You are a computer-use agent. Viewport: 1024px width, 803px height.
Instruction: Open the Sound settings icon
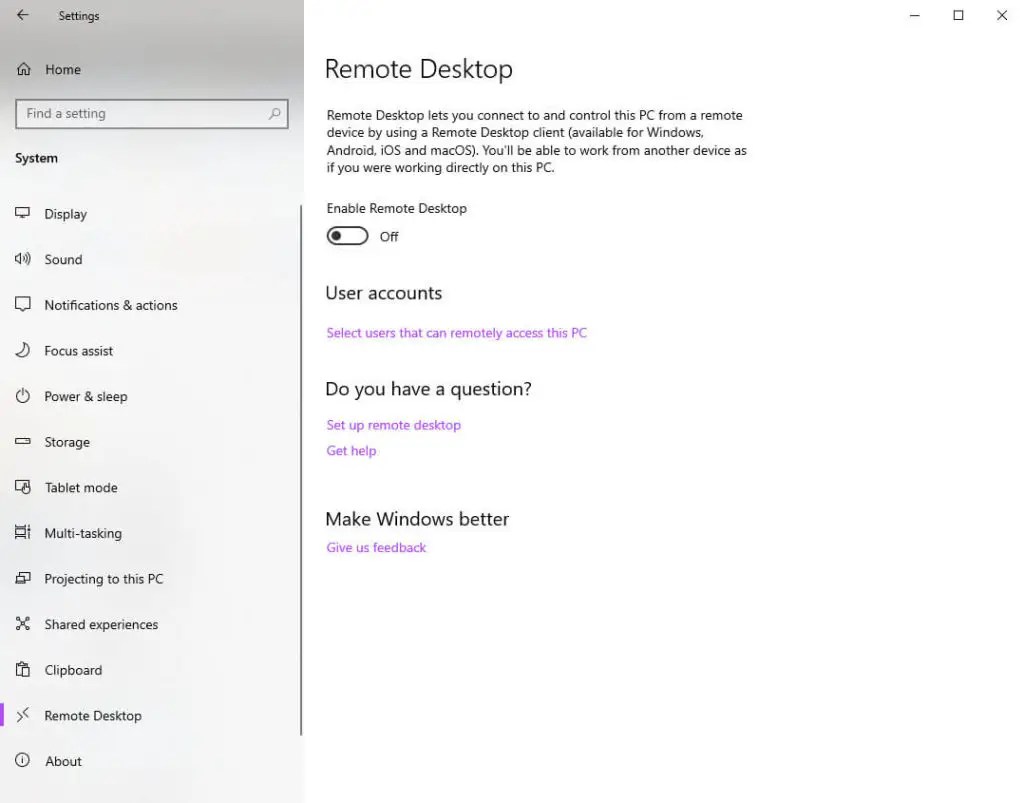(x=22, y=259)
